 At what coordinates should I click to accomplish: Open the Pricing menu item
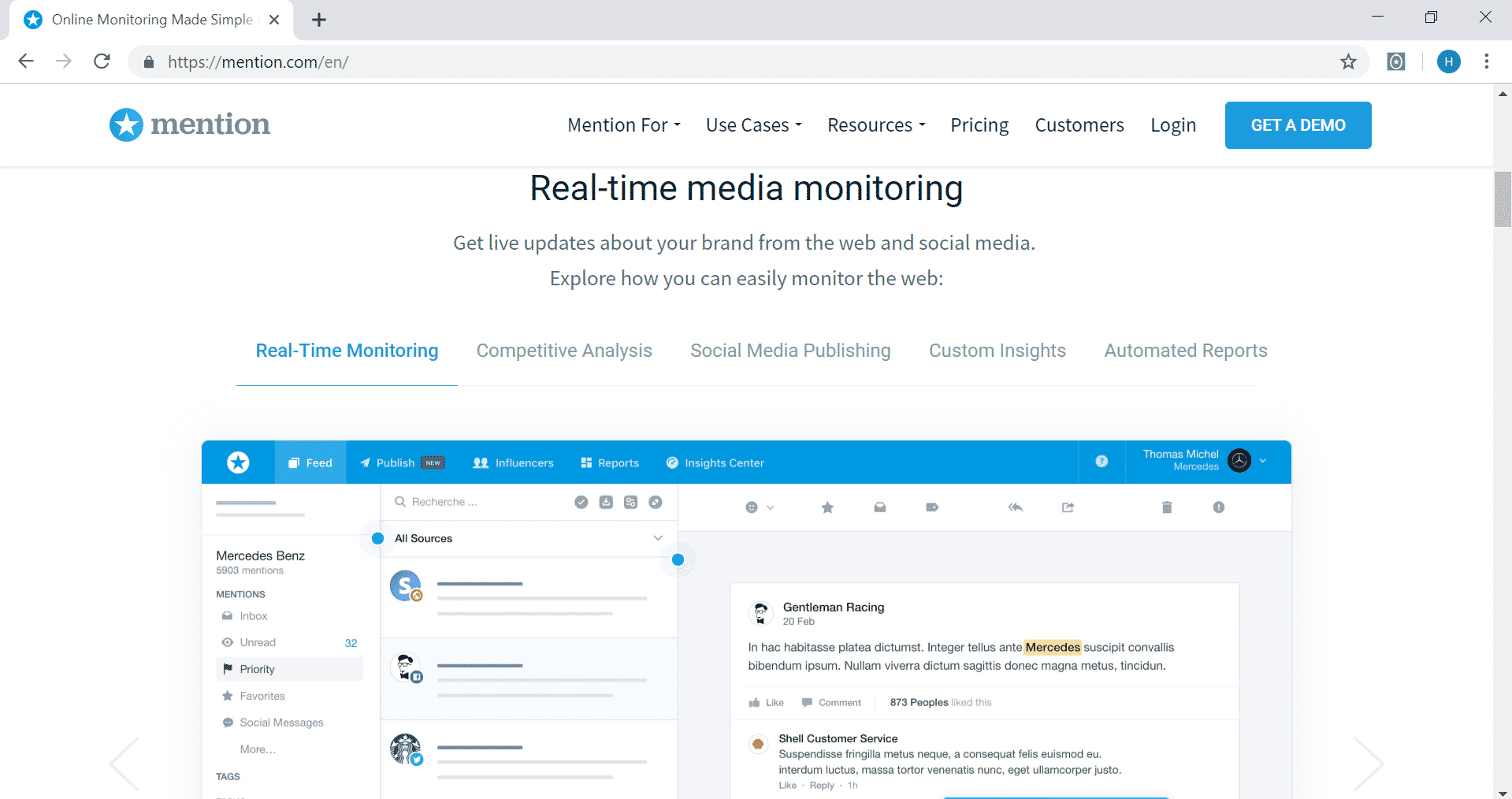pos(979,124)
